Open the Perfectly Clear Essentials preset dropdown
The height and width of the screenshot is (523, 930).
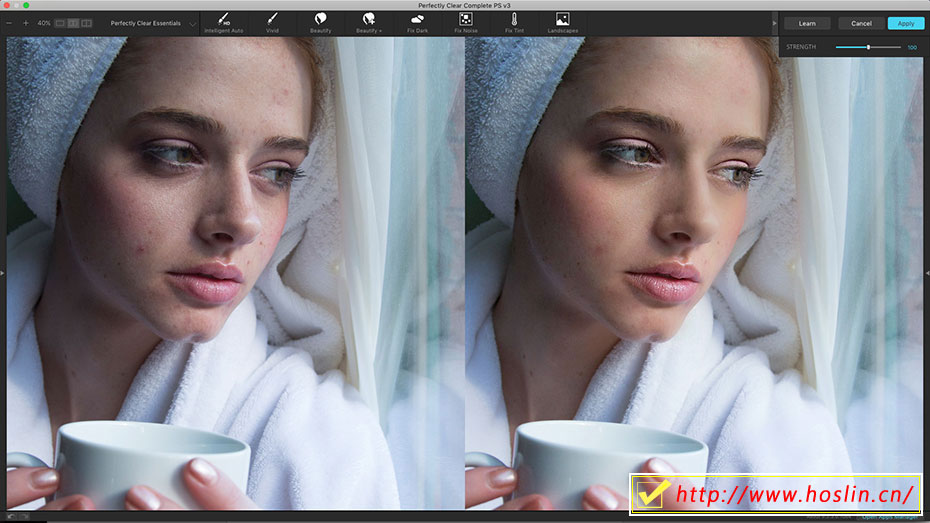[152, 23]
